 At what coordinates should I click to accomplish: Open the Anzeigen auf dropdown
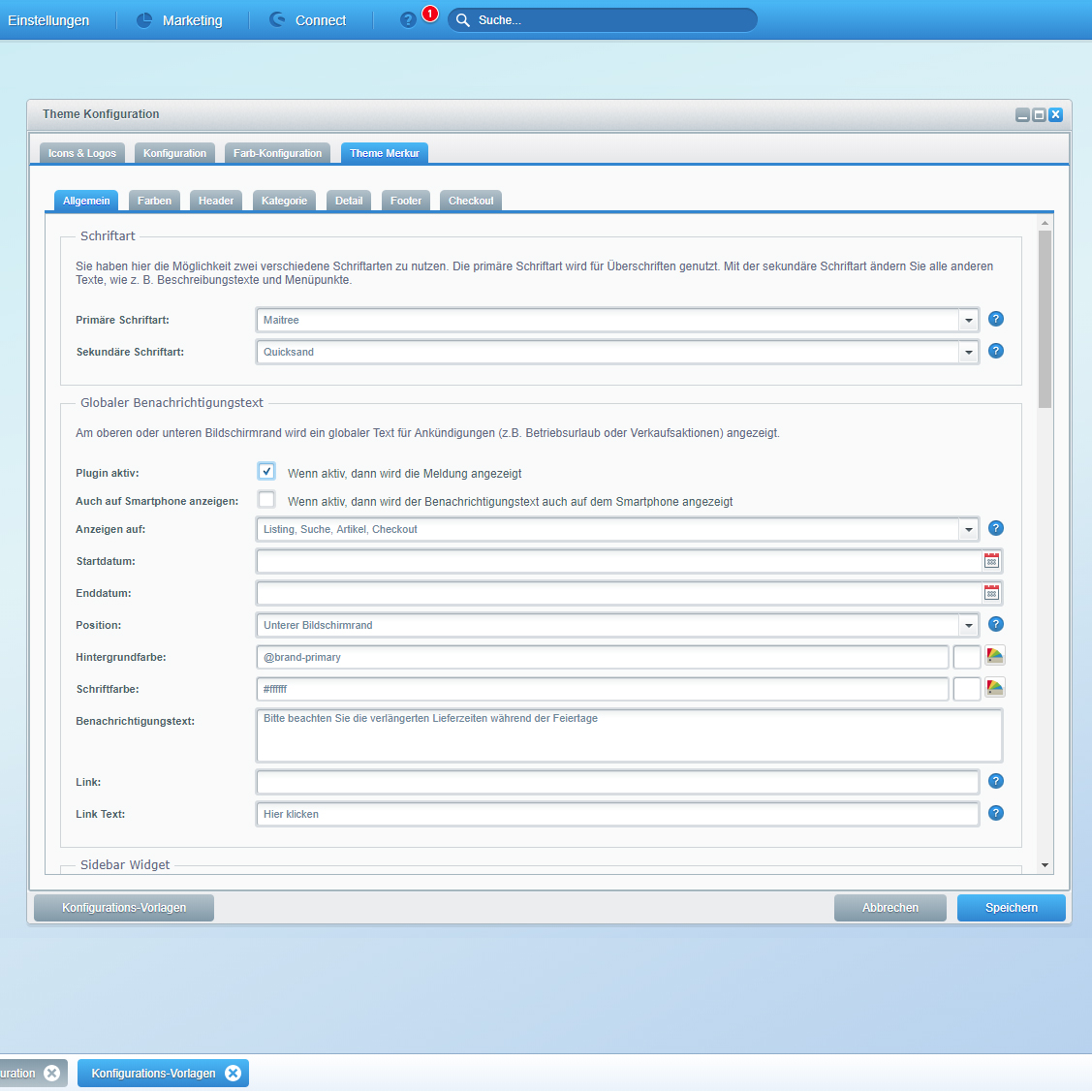969,529
